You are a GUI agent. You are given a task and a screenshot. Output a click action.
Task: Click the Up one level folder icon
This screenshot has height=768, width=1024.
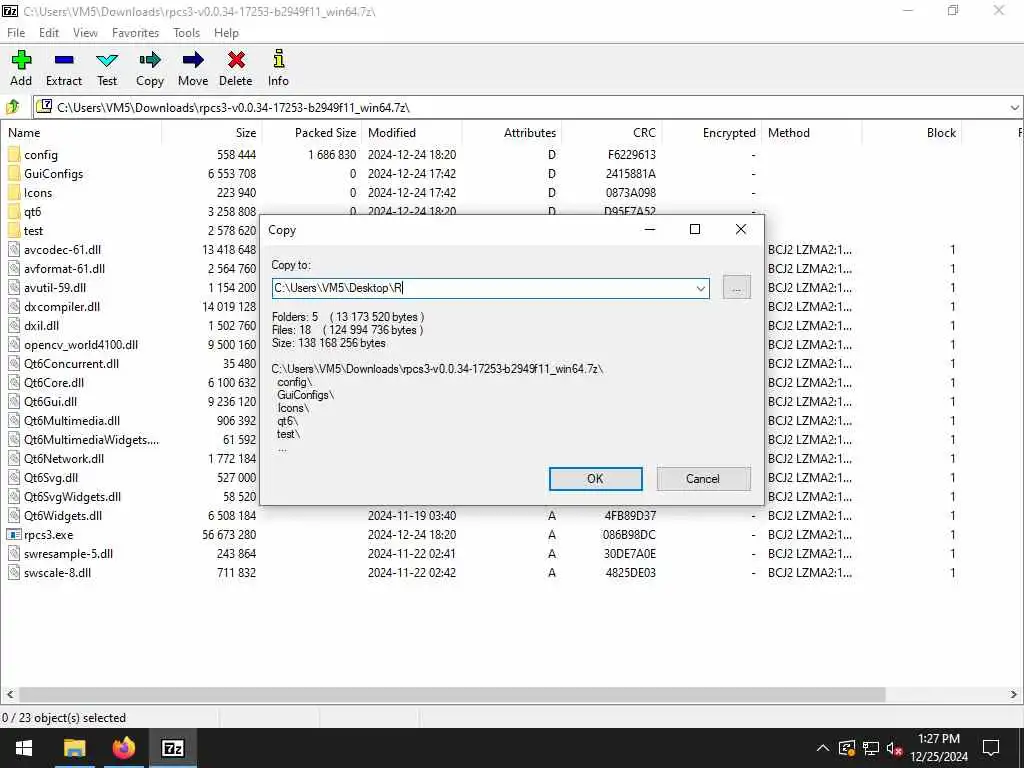pyautogui.click(x=12, y=106)
